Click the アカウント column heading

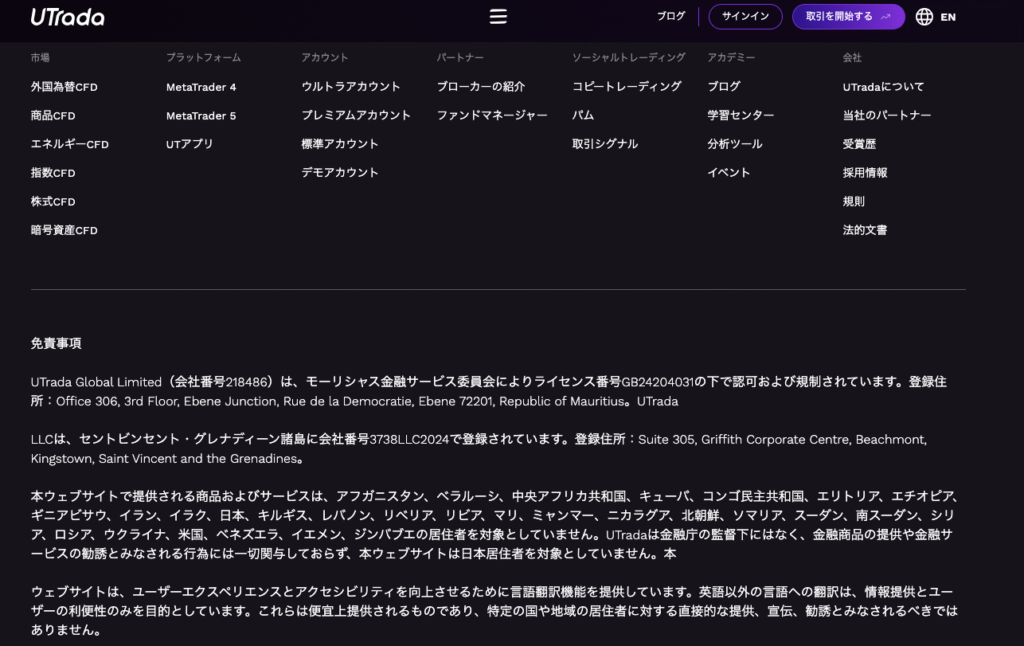coord(325,57)
